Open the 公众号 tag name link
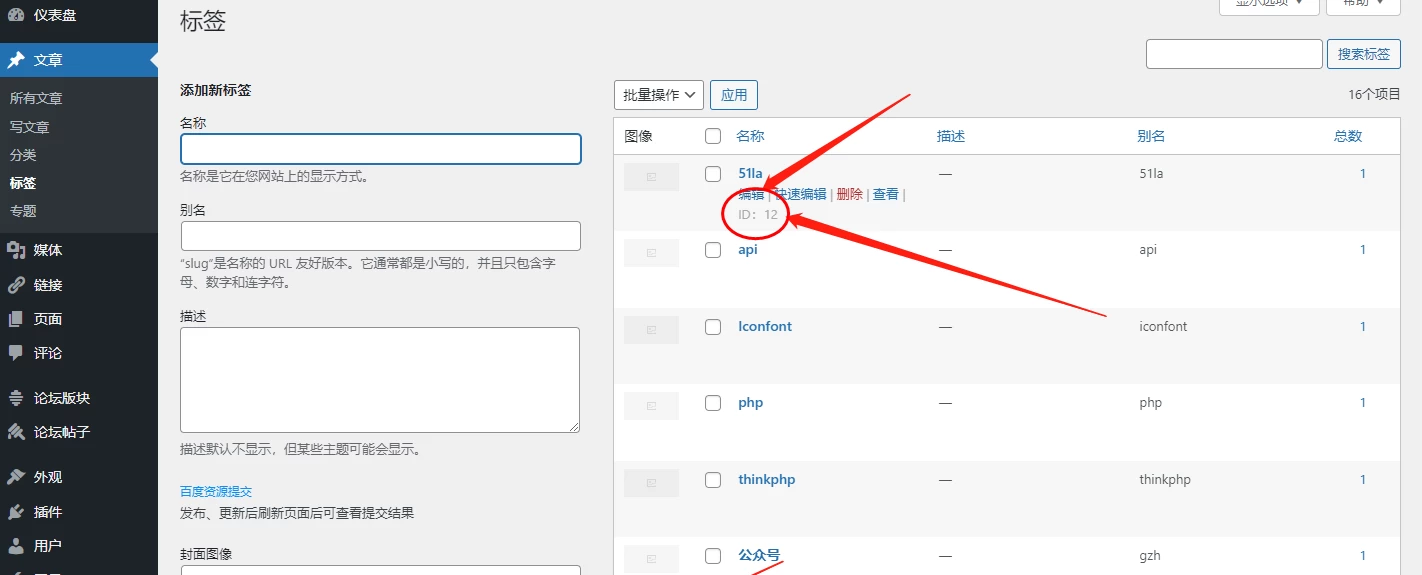The width and height of the screenshot is (1422, 575). (x=759, y=555)
